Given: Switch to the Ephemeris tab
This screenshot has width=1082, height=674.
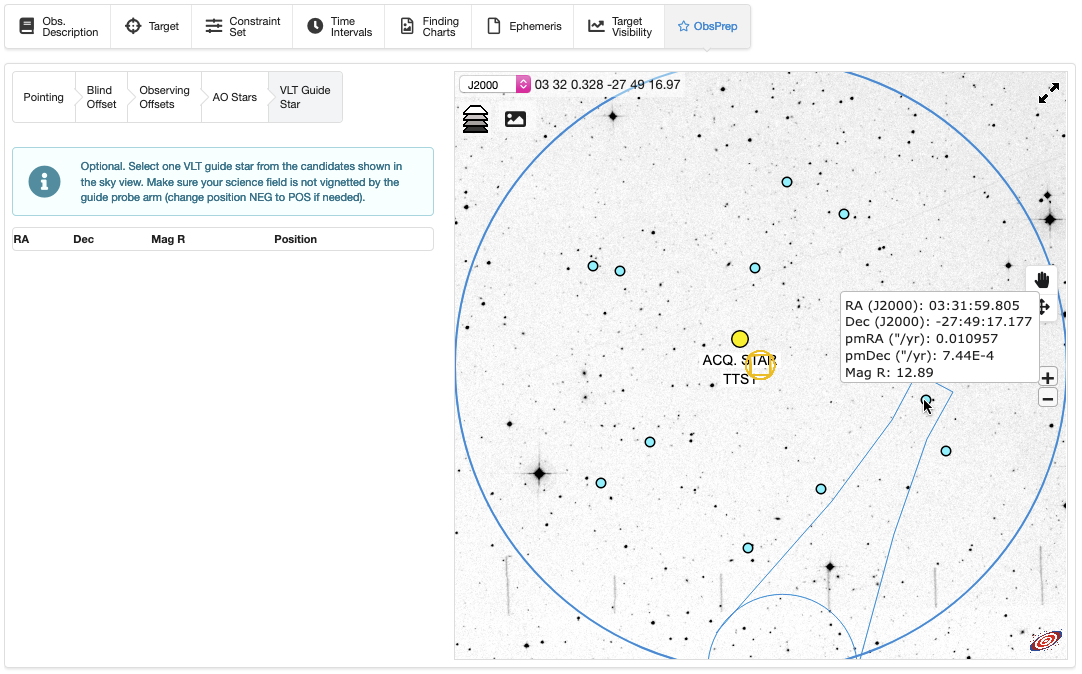Looking at the screenshot, I should pos(523,27).
